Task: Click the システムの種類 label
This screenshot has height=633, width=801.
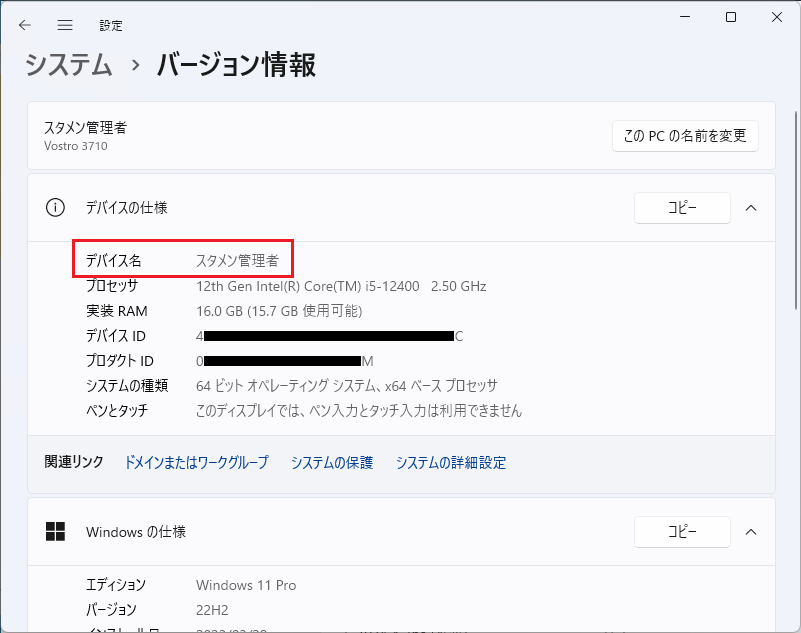Action: (127, 386)
